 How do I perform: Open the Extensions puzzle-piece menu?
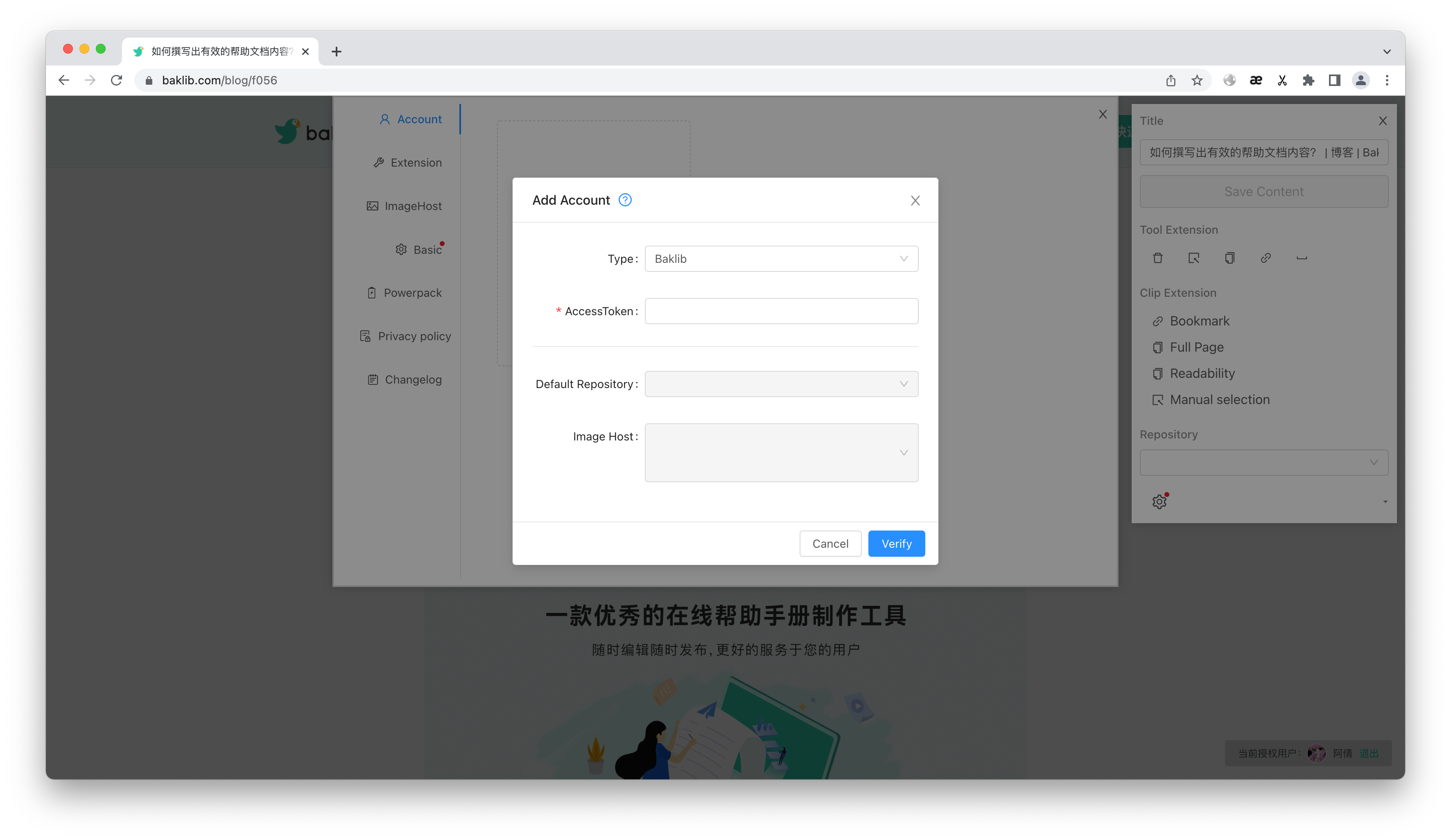(1308, 80)
